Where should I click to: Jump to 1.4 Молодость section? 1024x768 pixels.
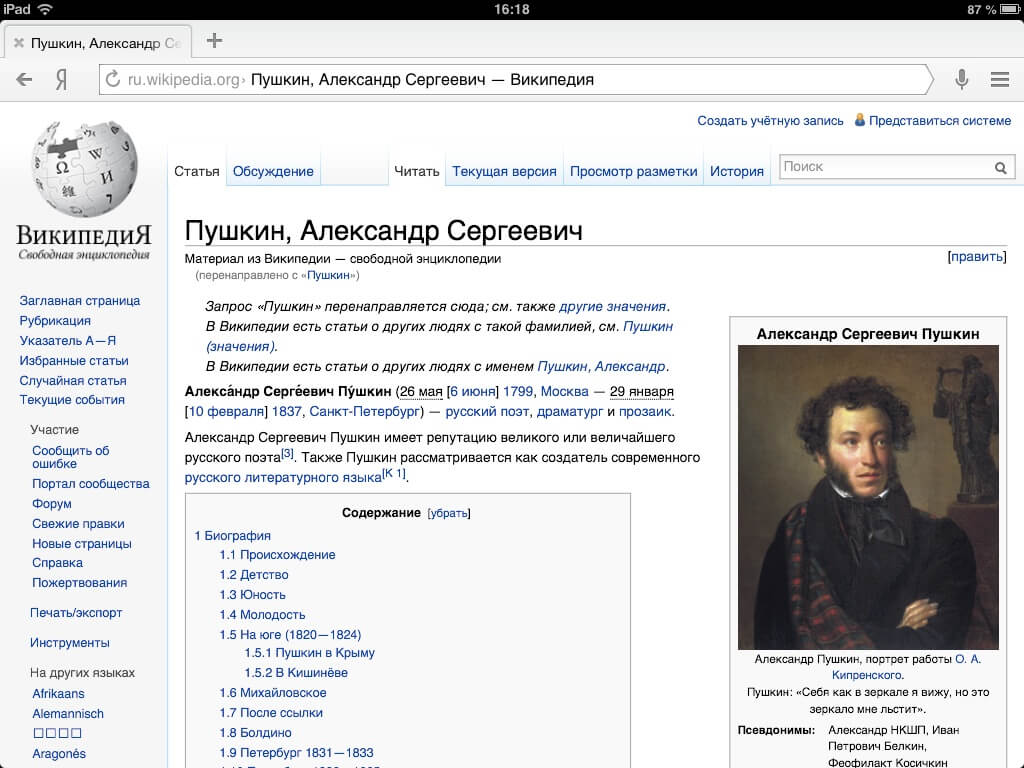pos(263,615)
